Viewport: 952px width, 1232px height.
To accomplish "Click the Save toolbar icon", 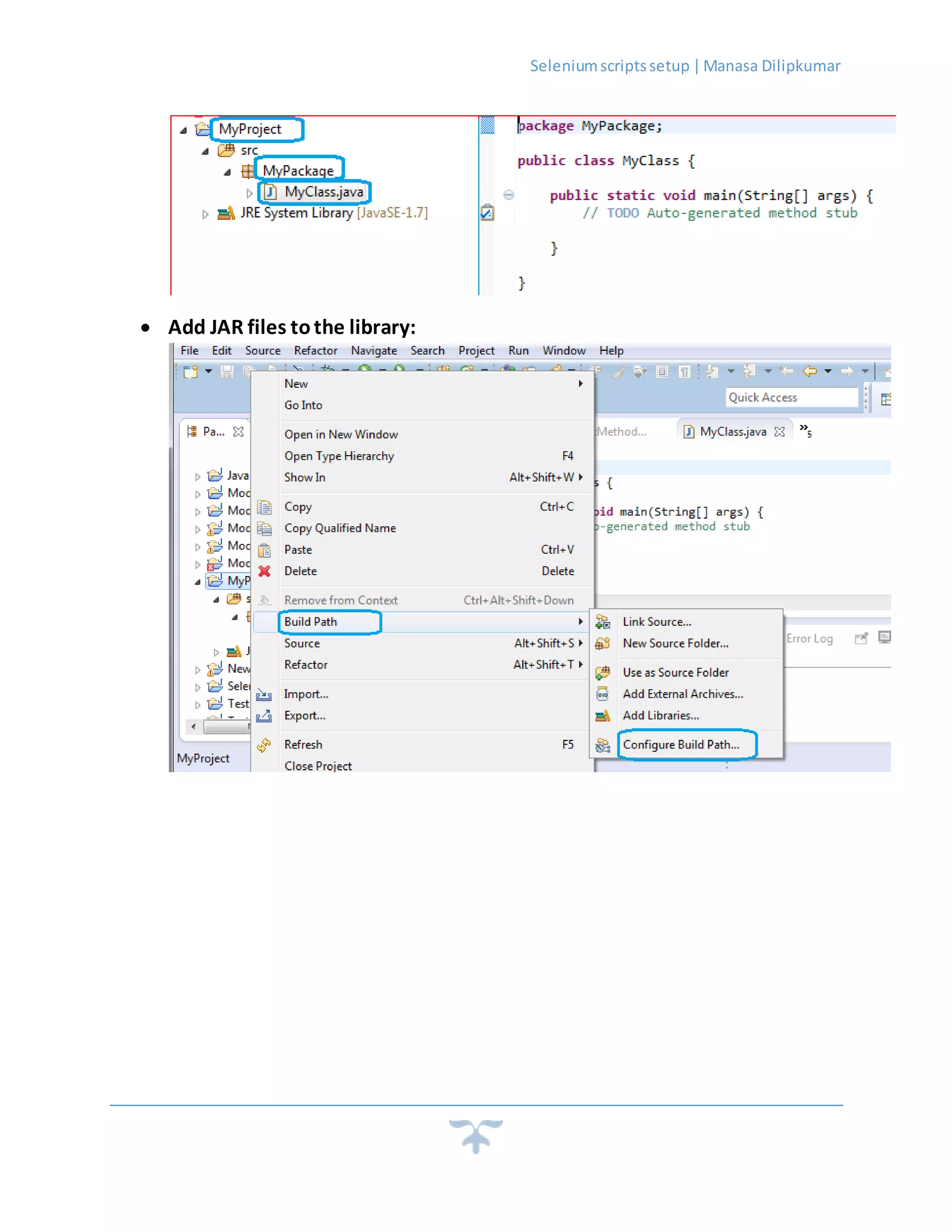I will point(227,371).
